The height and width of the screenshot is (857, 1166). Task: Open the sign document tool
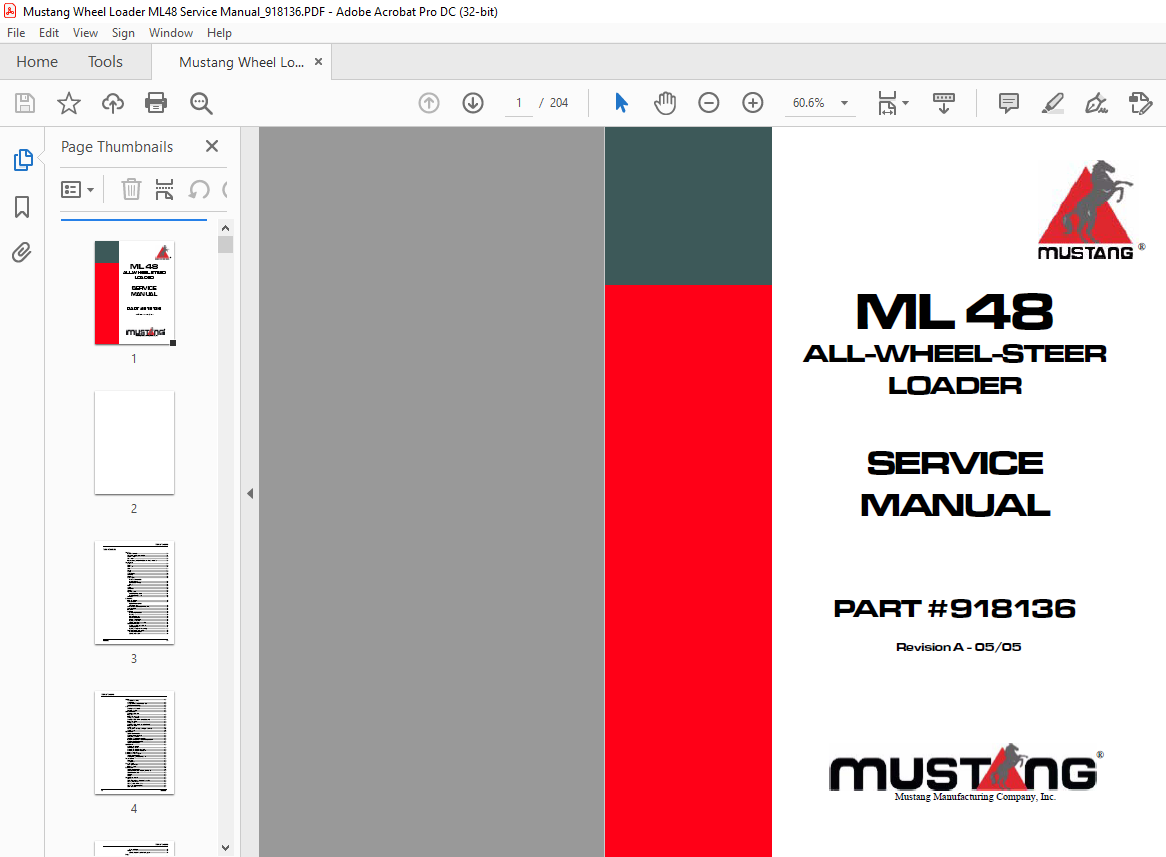tap(1096, 103)
